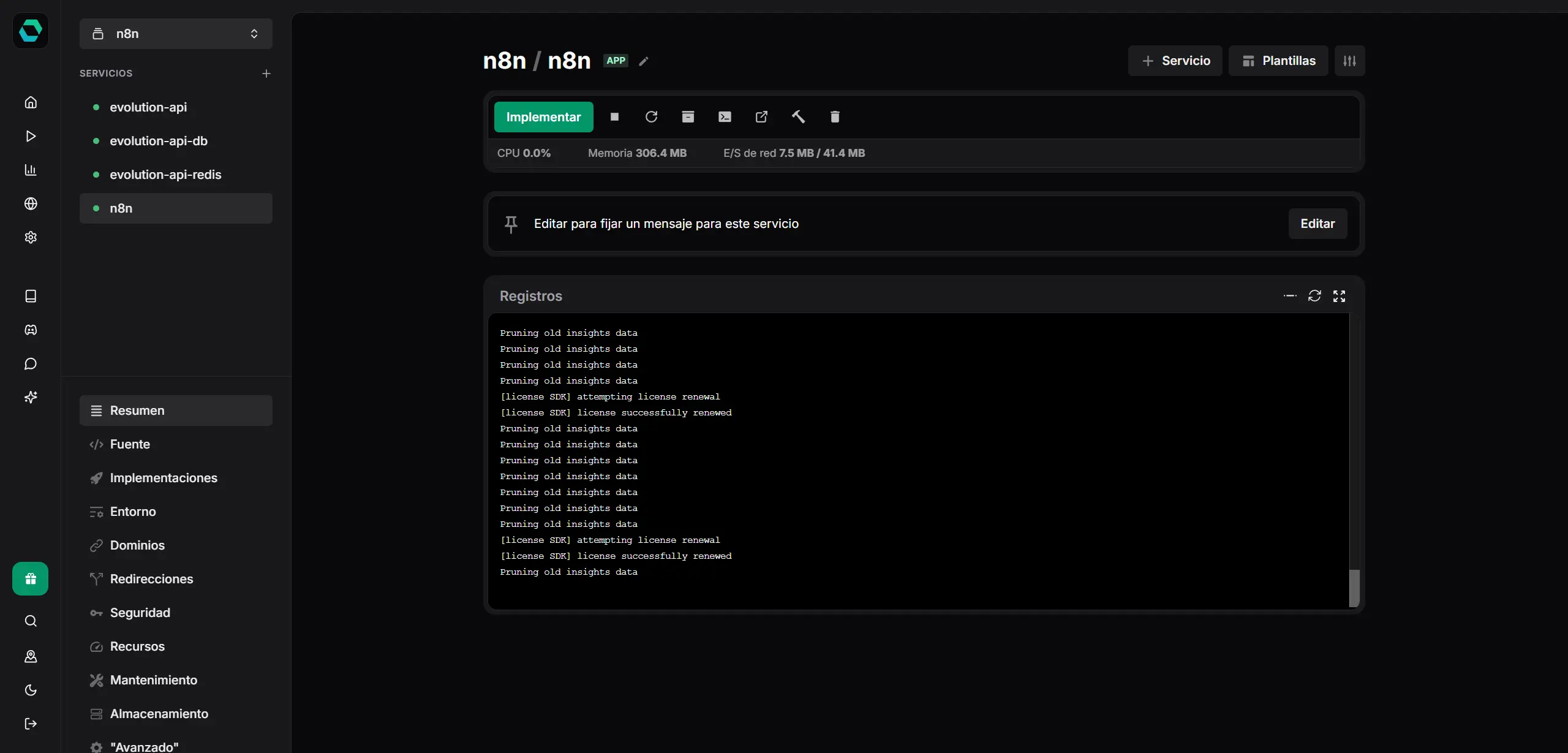Open the Redirecciones tab
The image size is (1568, 753).
coord(176,579)
